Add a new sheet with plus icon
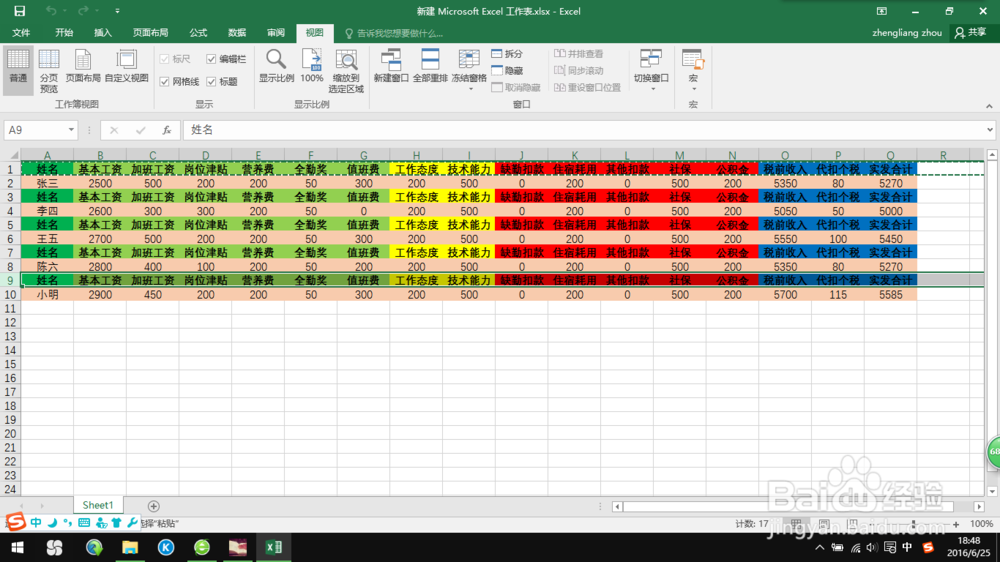Screen dimensions: 1000x562 tap(153, 506)
